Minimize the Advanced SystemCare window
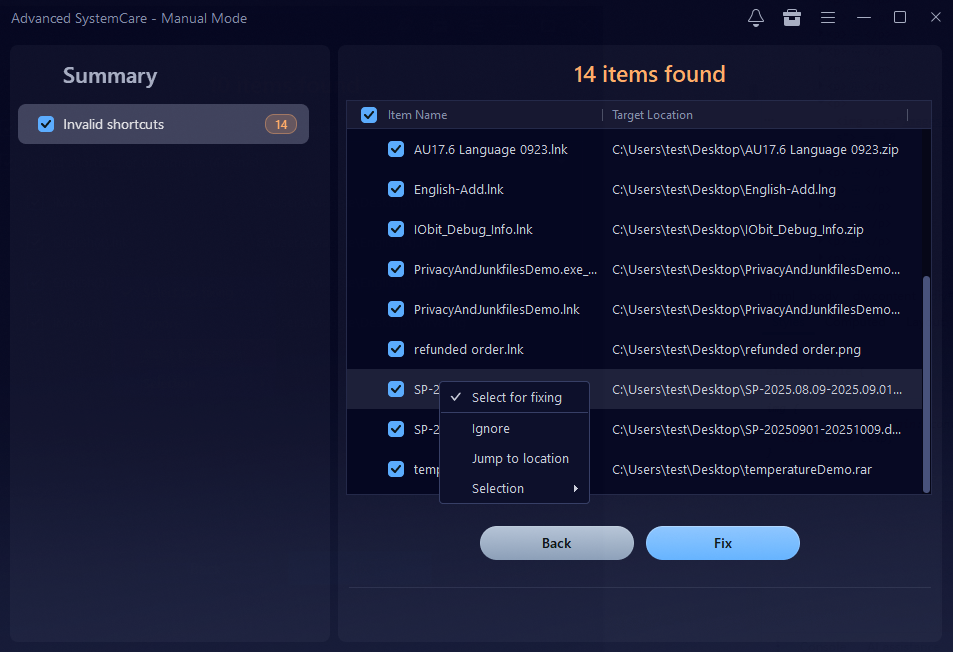The image size is (953, 652). pyautogui.click(x=864, y=18)
